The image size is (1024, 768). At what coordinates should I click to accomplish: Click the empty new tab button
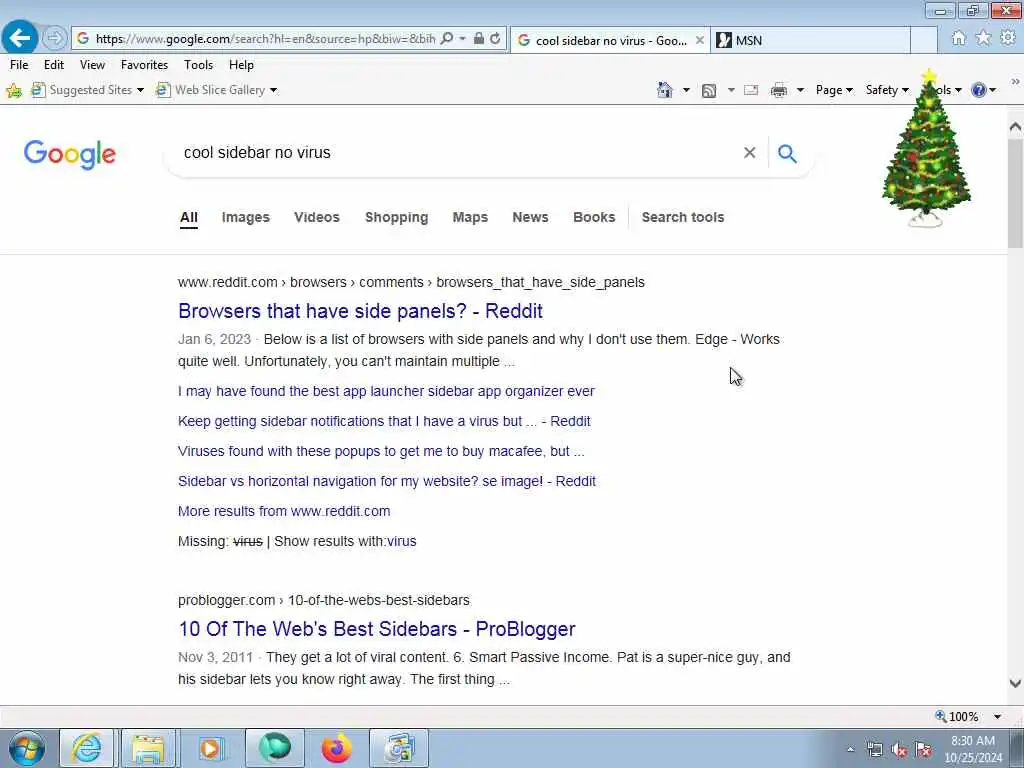tap(923, 40)
